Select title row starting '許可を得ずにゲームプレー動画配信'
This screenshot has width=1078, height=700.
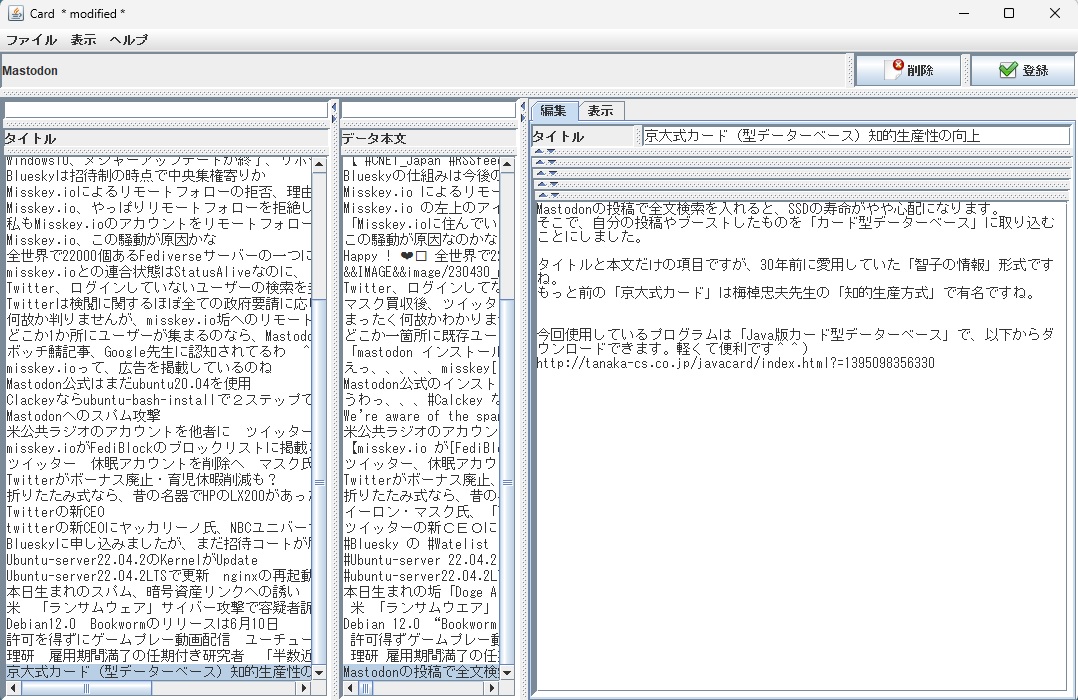pos(158,639)
